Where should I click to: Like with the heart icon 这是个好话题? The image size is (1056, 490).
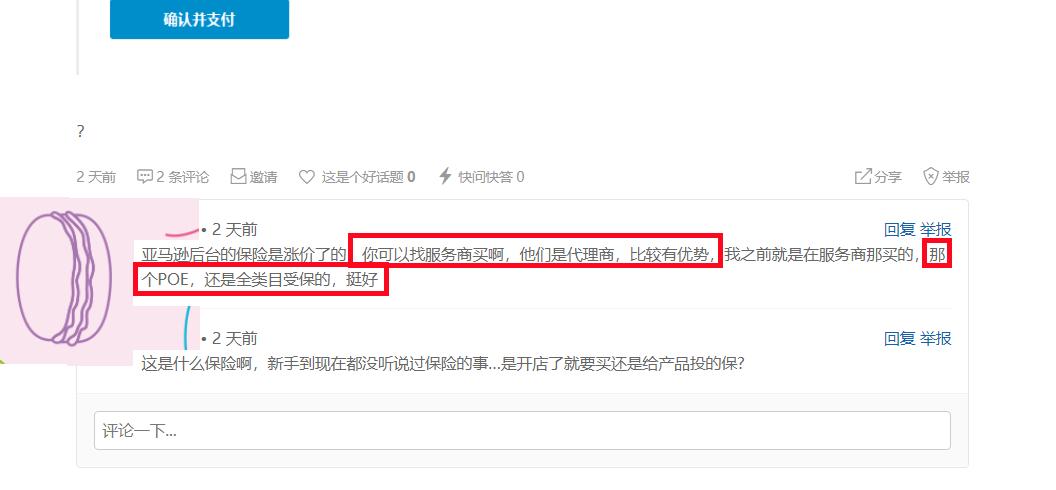pos(306,177)
